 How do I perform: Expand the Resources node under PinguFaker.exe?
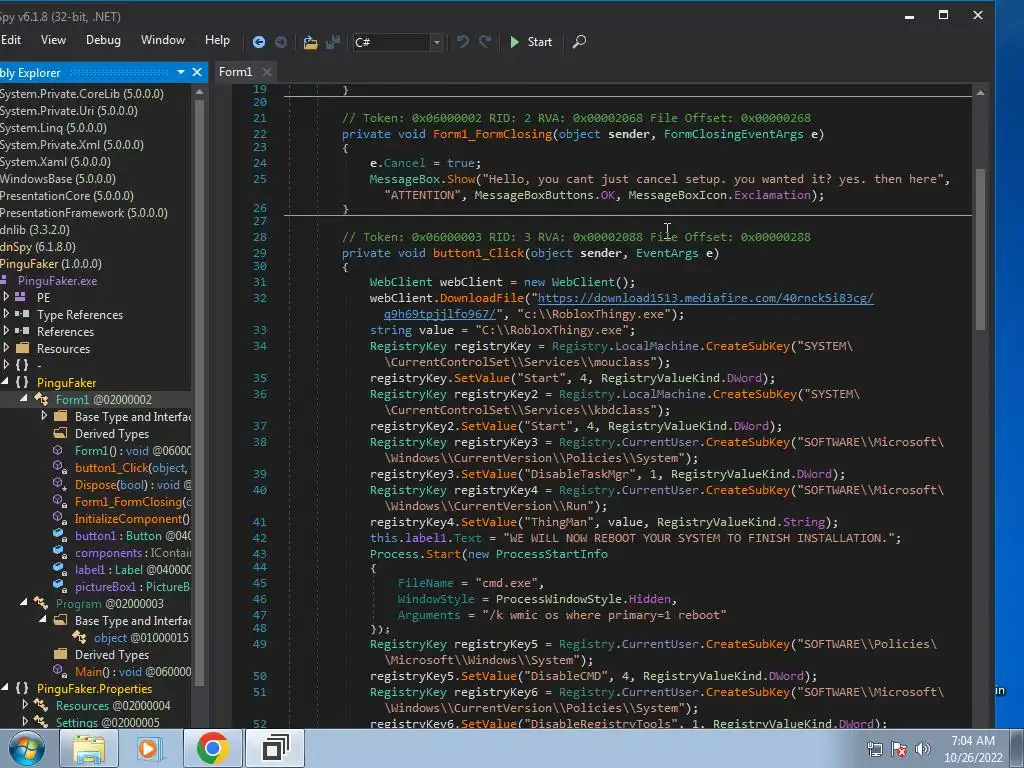(x=7, y=348)
